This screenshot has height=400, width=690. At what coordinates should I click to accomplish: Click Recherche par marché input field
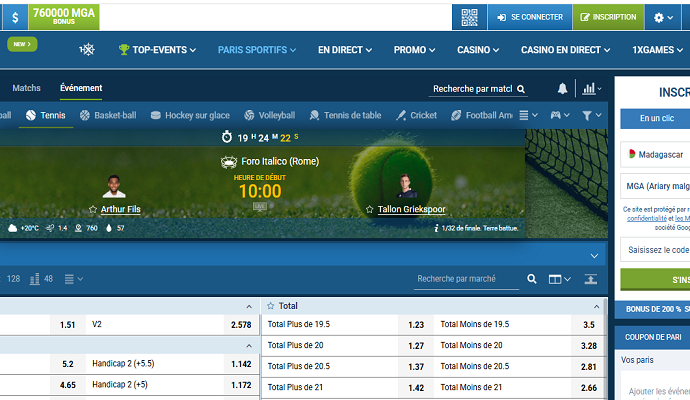(466, 279)
